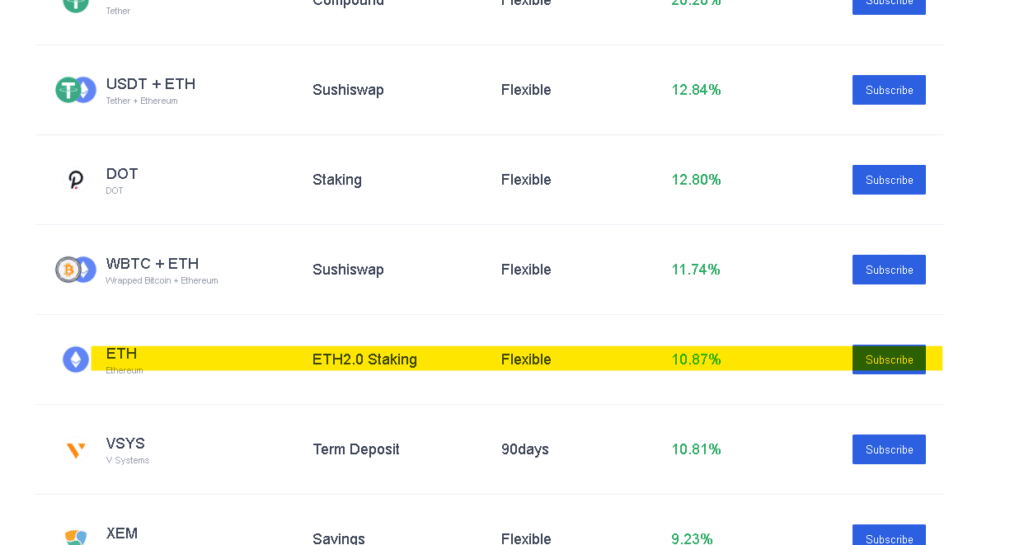The image size is (1024, 545).
Task: Subscribe to USDT + ETH Sushiswap product
Action: pyautogui.click(x=889, y=90)
